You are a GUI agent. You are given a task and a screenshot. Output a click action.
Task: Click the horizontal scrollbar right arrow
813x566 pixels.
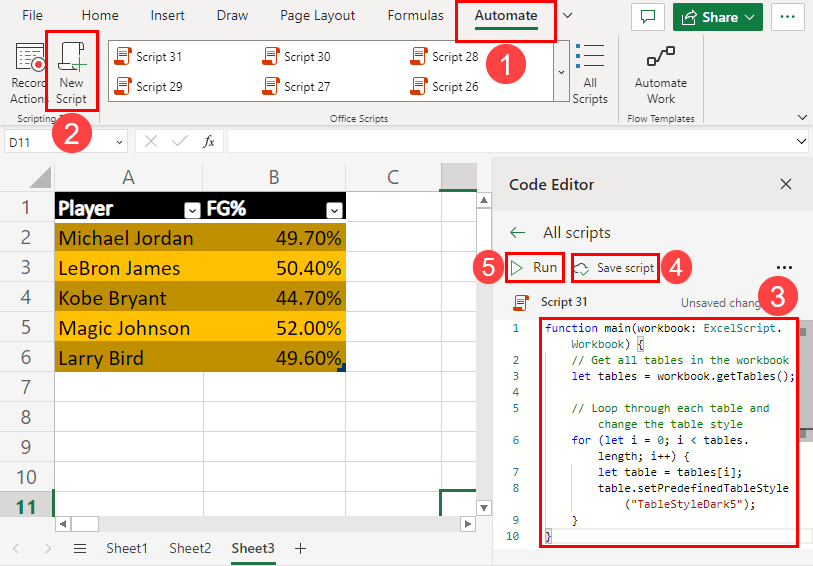point(468,524)
